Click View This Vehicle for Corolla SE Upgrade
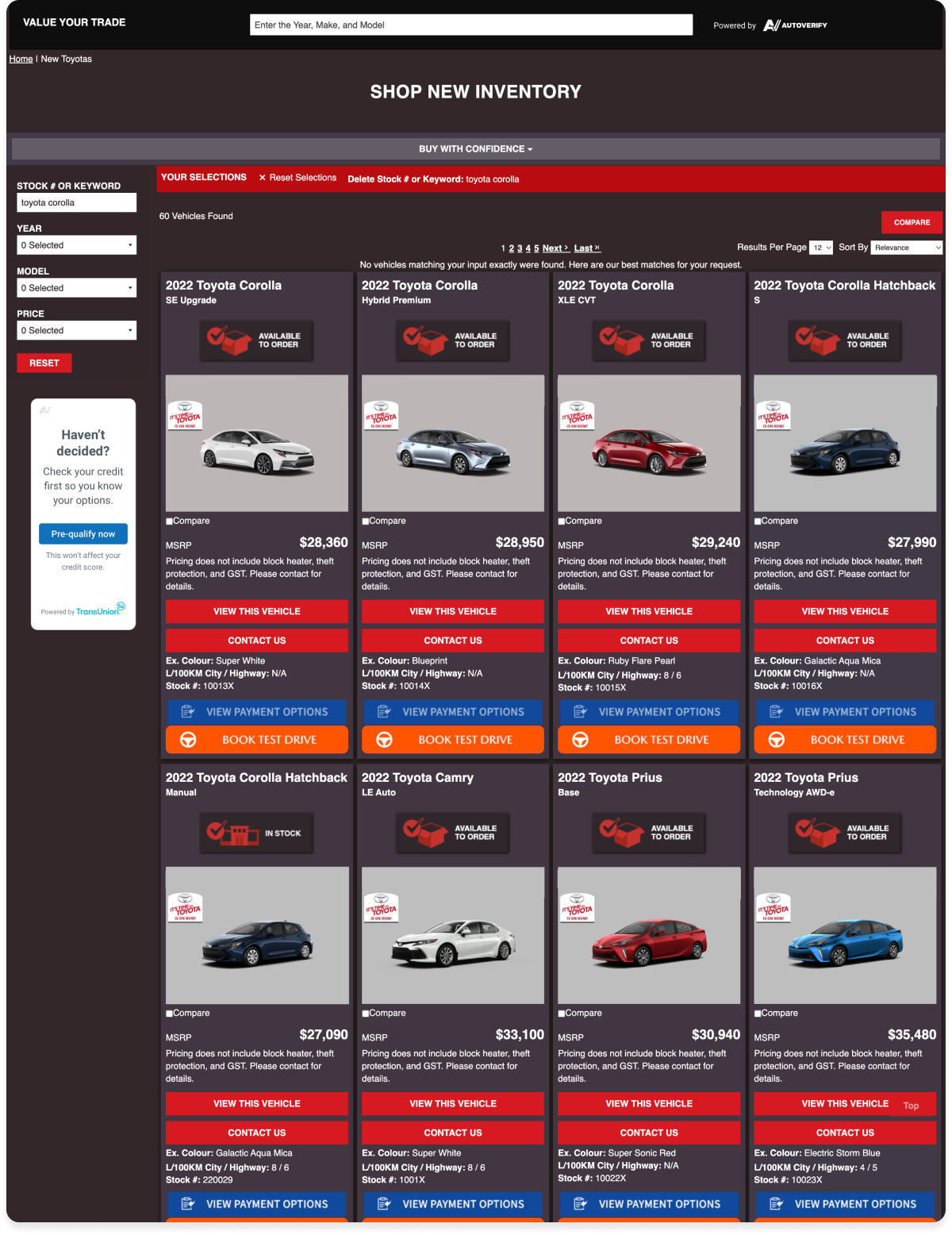This screenshot has height=1235, width=952. 257,611
